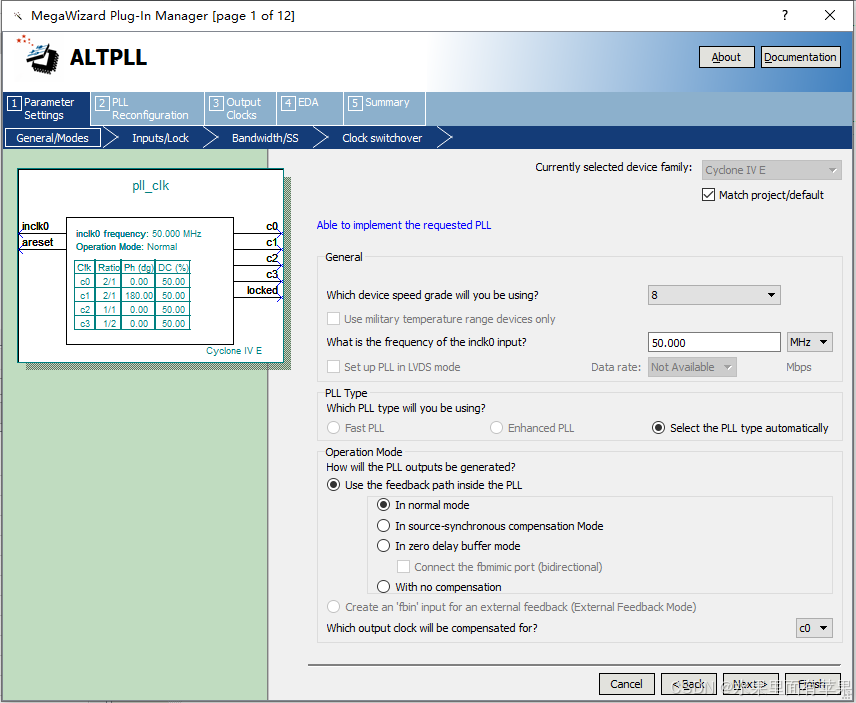Open the speed grade dropdown
Image resolution: width=856 pixels, height=703 pixels.
[x=714, y=295]
